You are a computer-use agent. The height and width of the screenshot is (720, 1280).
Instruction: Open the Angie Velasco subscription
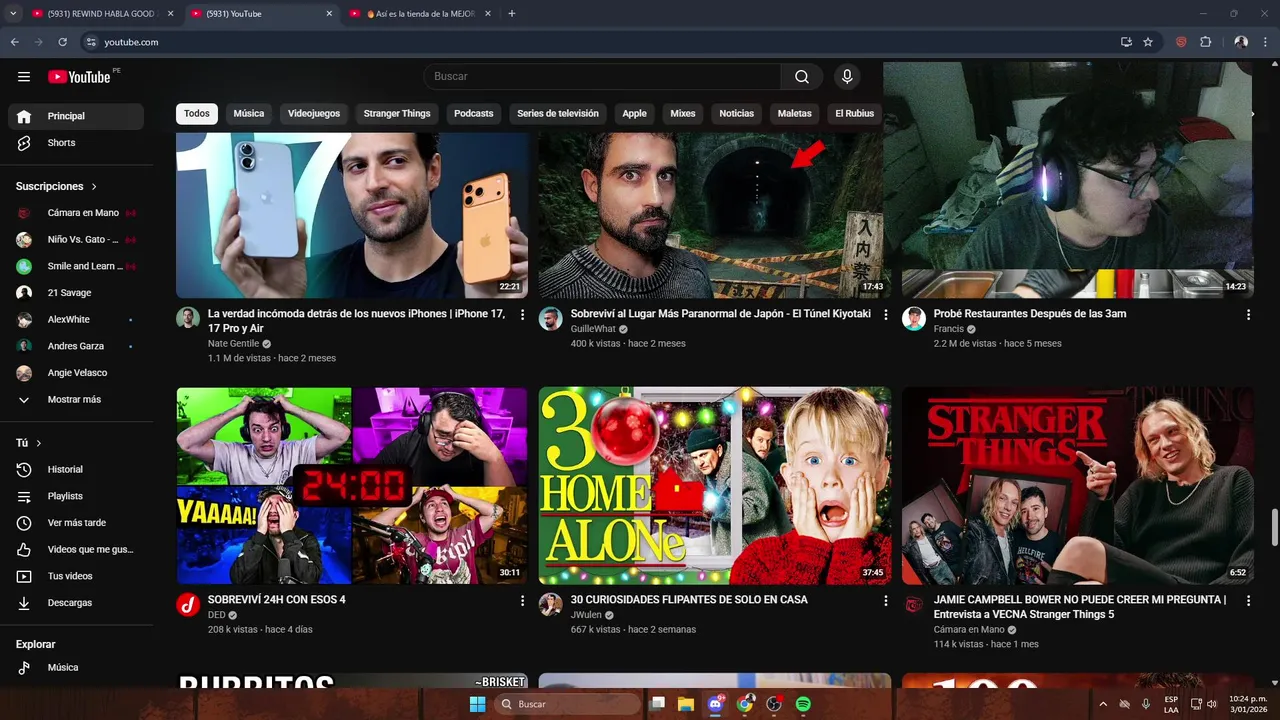coord(76,373)
